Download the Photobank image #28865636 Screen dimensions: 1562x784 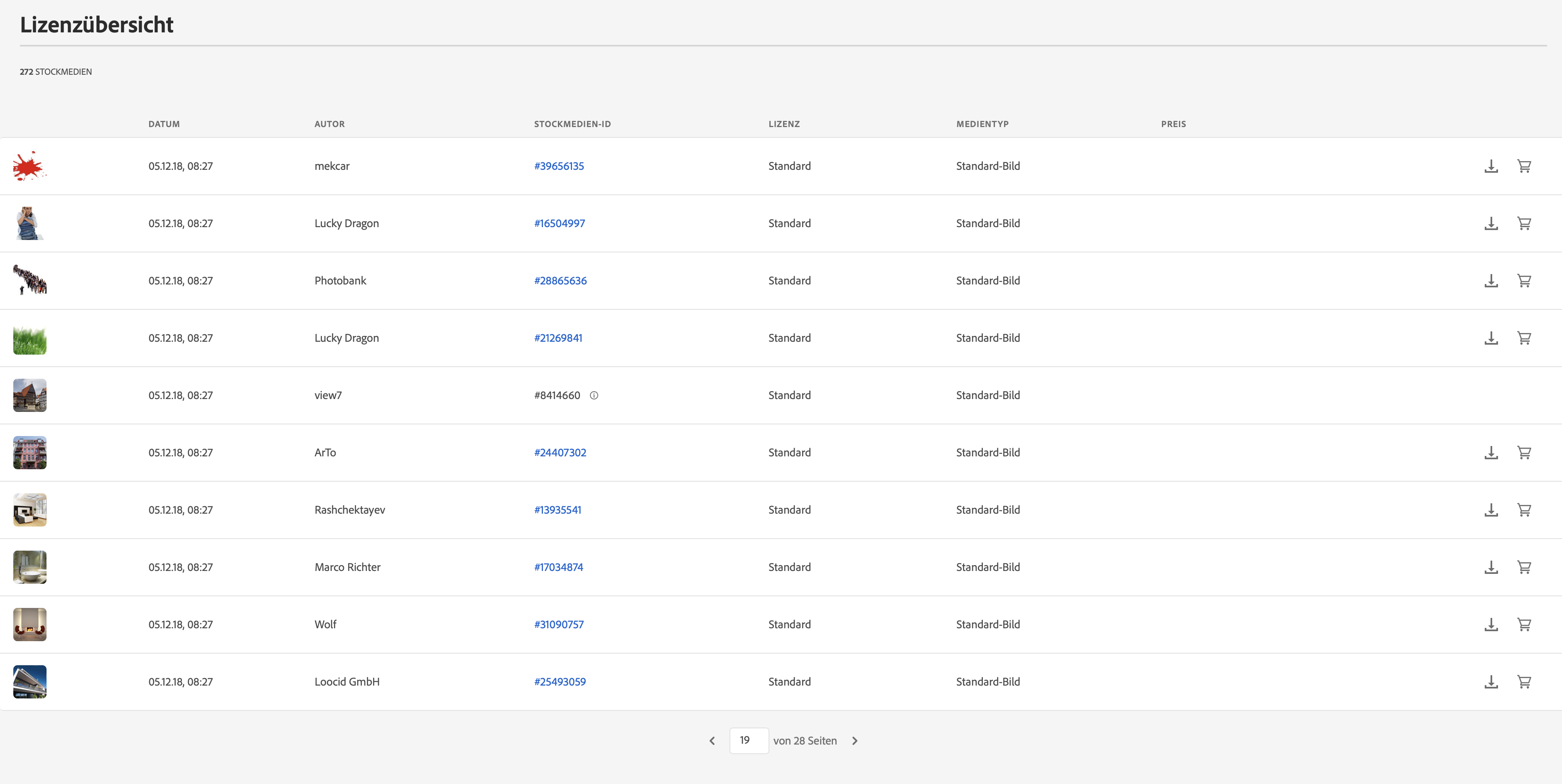coord(1491,281)
